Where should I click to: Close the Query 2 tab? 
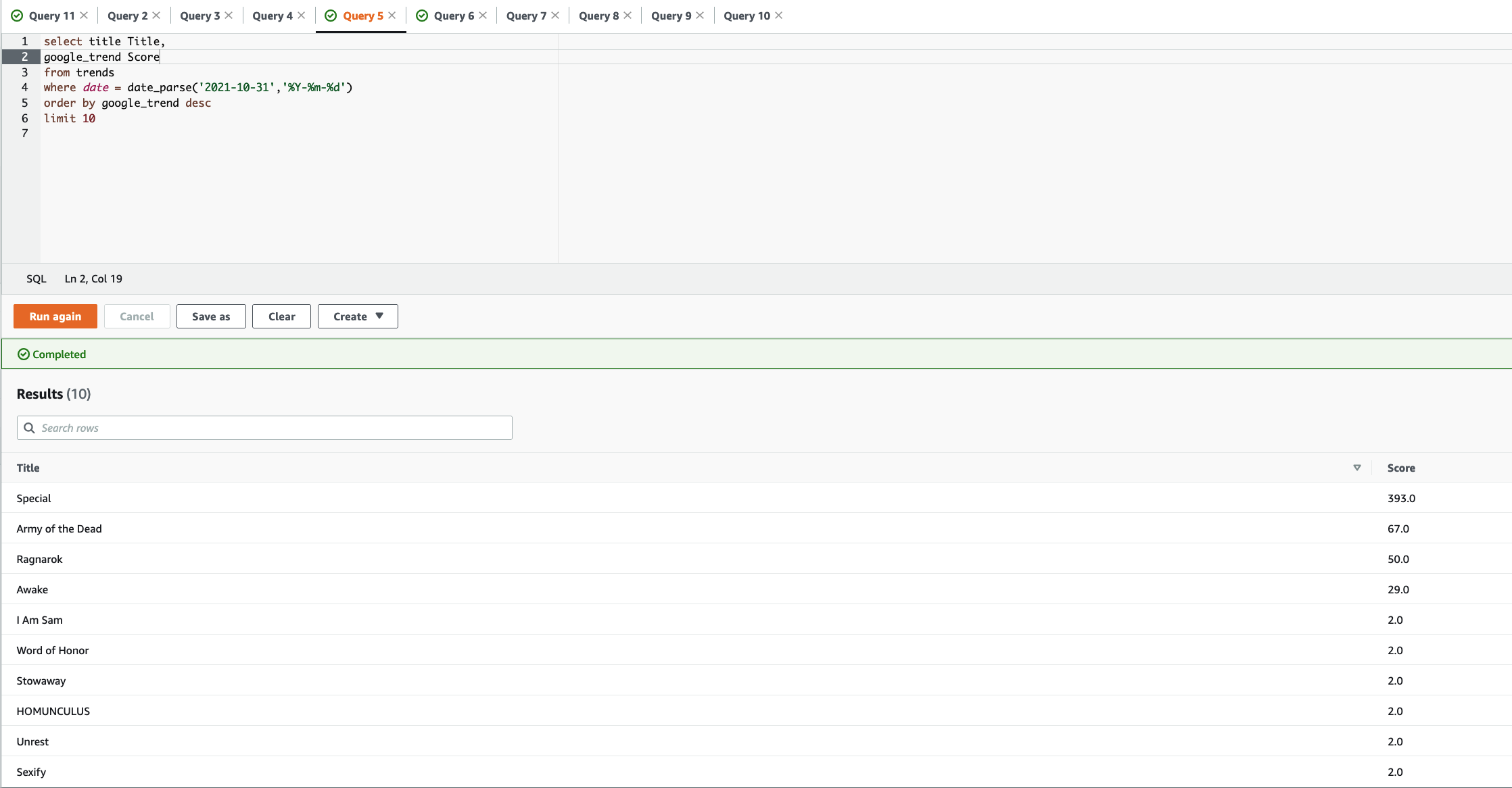(156, 16)
